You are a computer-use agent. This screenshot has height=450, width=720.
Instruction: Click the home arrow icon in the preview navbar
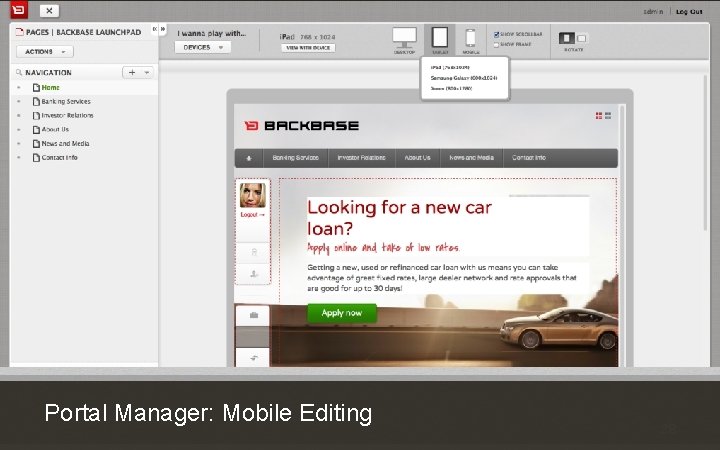click(x=249, y=158)
